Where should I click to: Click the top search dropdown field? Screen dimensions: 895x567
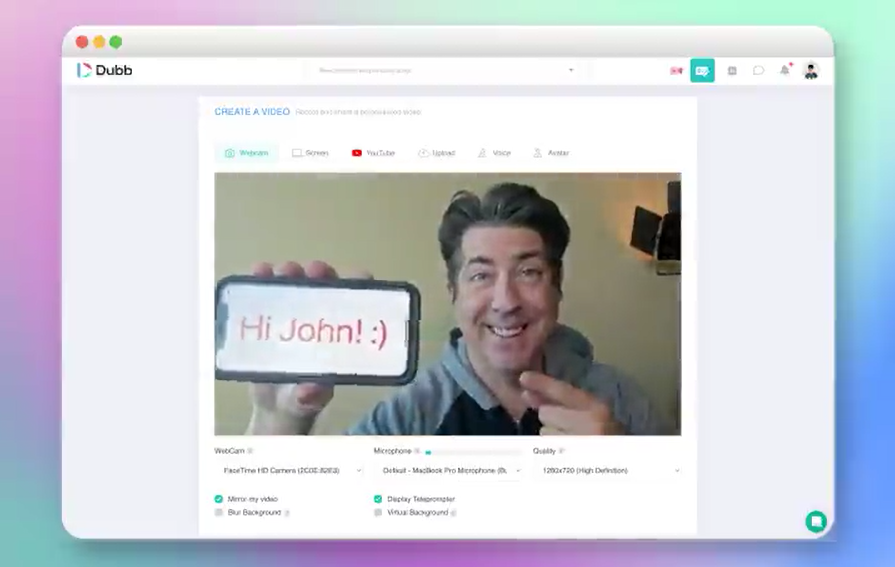445,71
